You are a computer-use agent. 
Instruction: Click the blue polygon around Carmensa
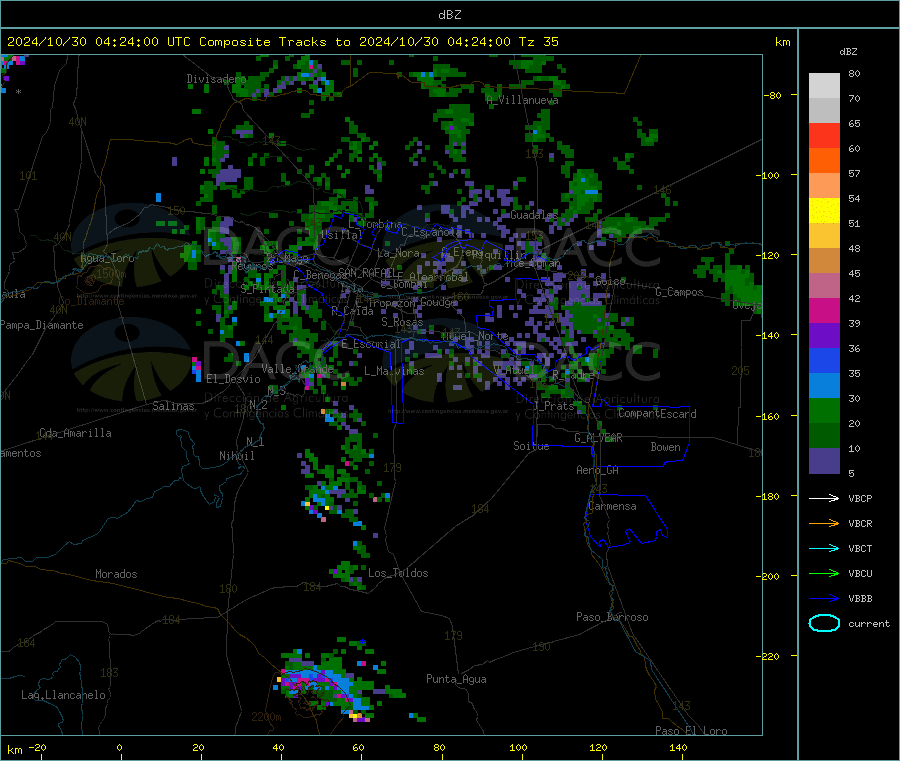(x=626, y=520)
